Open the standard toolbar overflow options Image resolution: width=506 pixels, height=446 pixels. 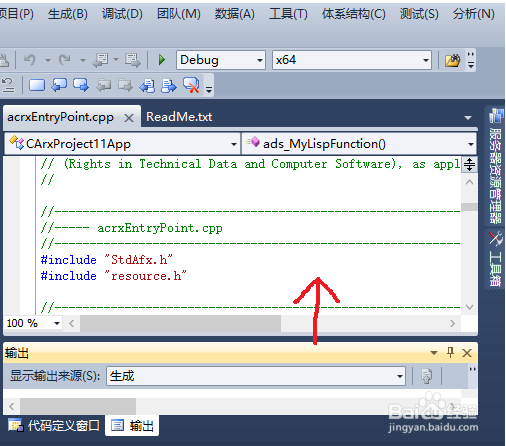click(x=471, y=60)
